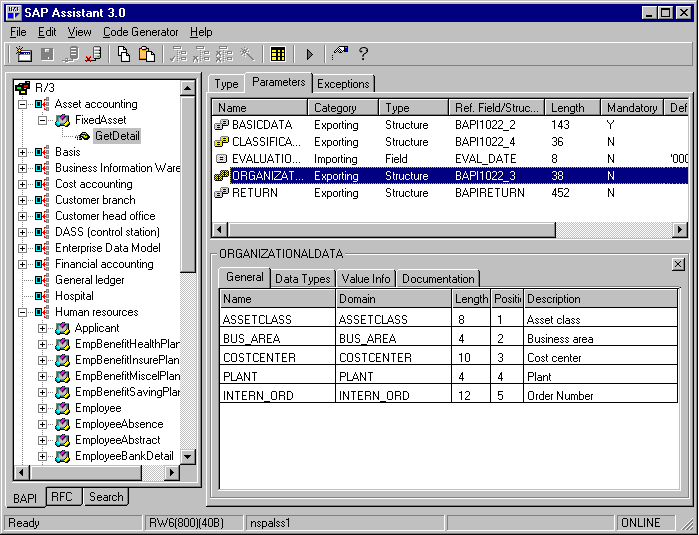Screen dimensions: 699x535
Task: Open the Data Types tab
Action: tap(302, 279)
